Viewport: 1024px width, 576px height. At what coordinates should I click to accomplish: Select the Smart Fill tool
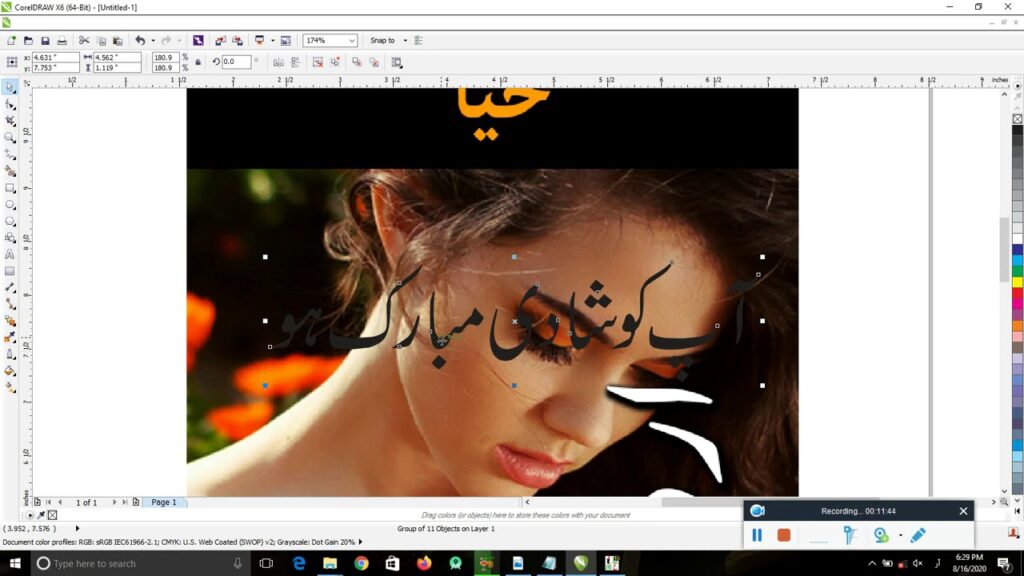coord(10,171)
